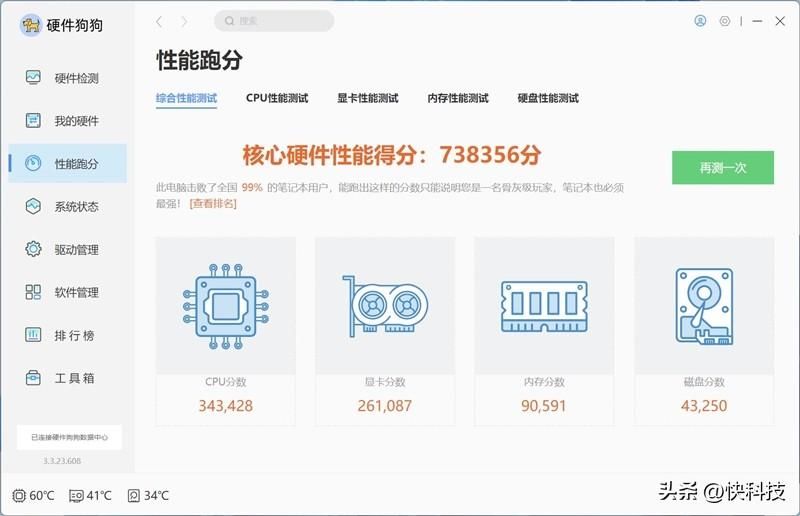
Task: Select 我的硬件 sidebar icon
Action: click(x=33, y=120)
